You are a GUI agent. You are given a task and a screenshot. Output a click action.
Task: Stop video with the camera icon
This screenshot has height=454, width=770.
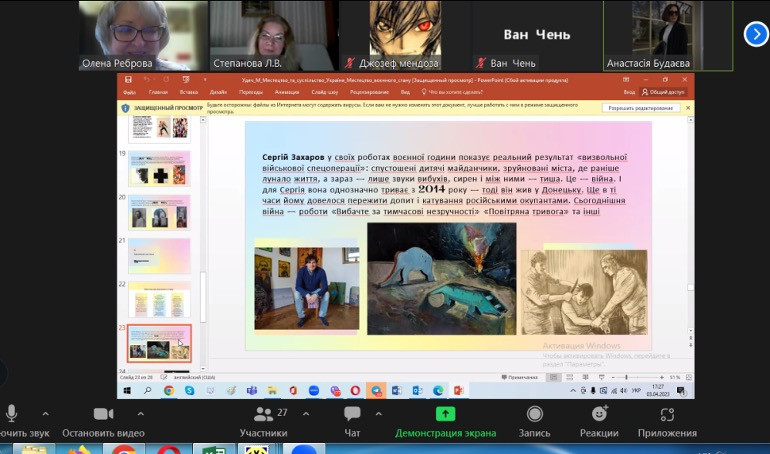[103, 414]
